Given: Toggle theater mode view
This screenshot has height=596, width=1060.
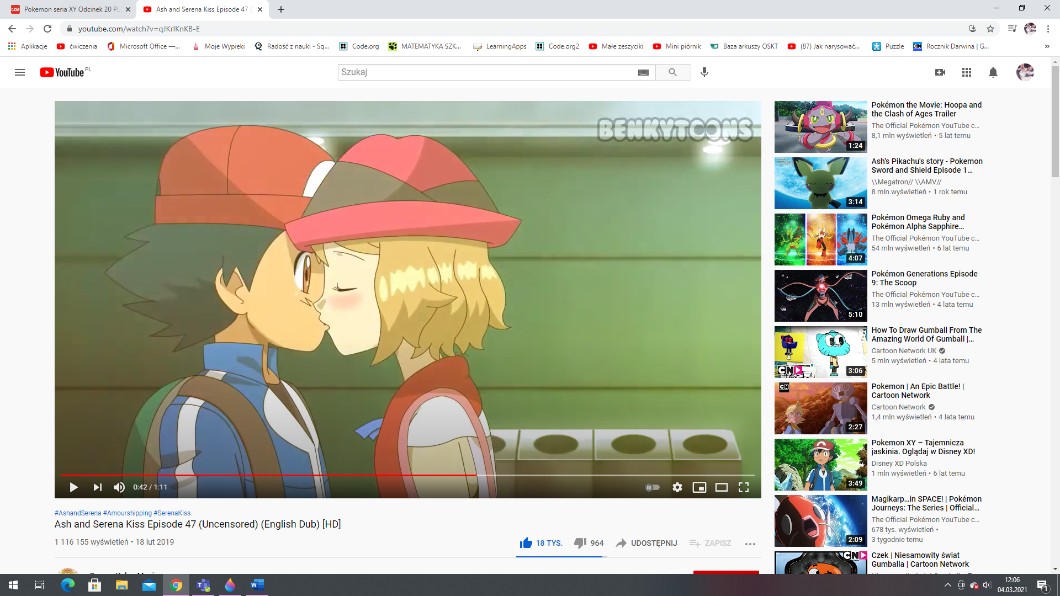Looking at the screenshot, I should [x=721, y=487].
